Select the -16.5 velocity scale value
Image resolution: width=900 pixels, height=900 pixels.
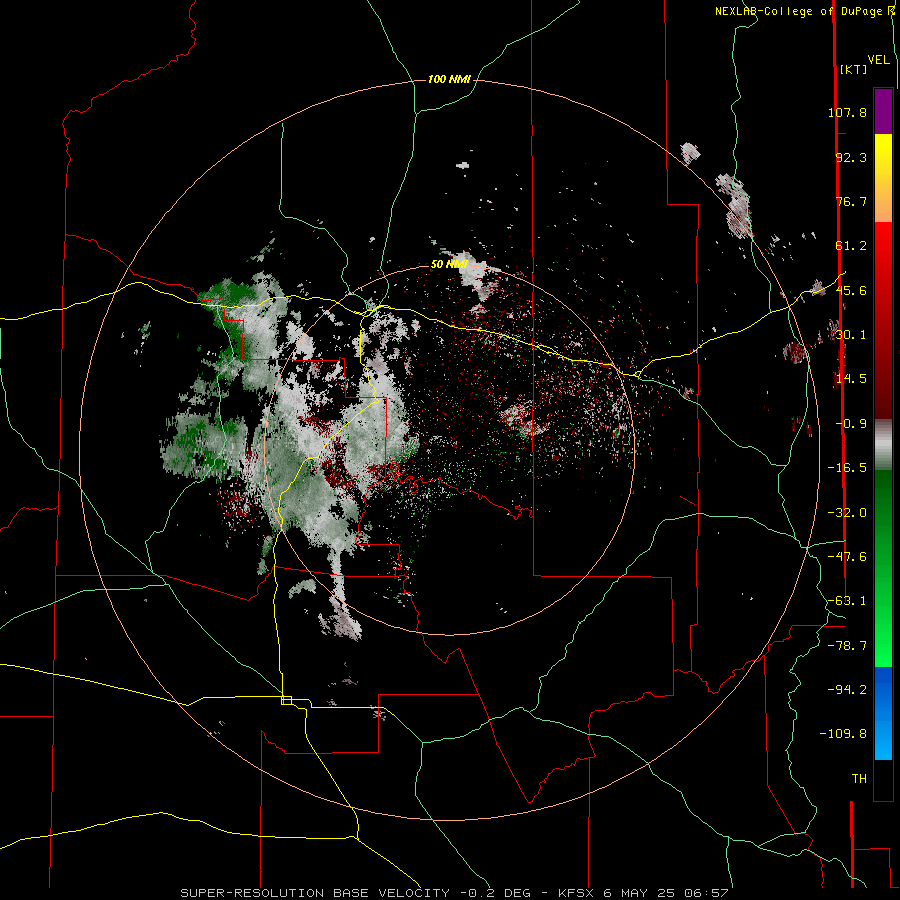point(847,468)
